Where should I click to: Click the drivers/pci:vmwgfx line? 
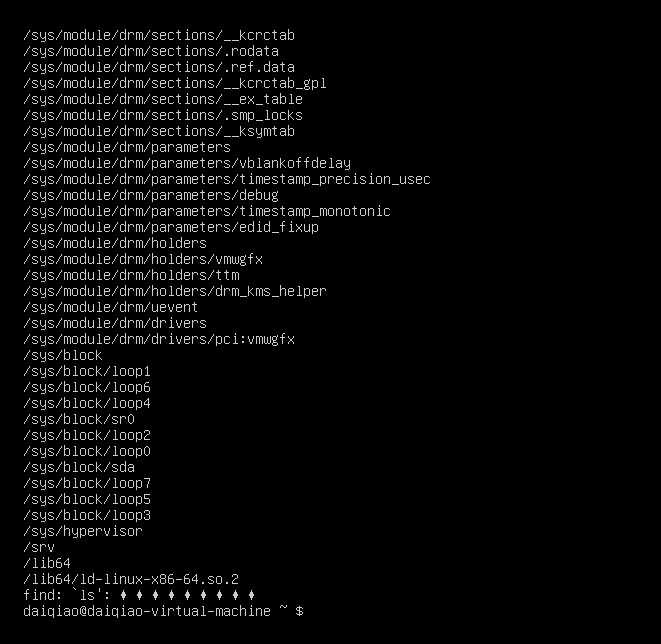click(159, 340)
